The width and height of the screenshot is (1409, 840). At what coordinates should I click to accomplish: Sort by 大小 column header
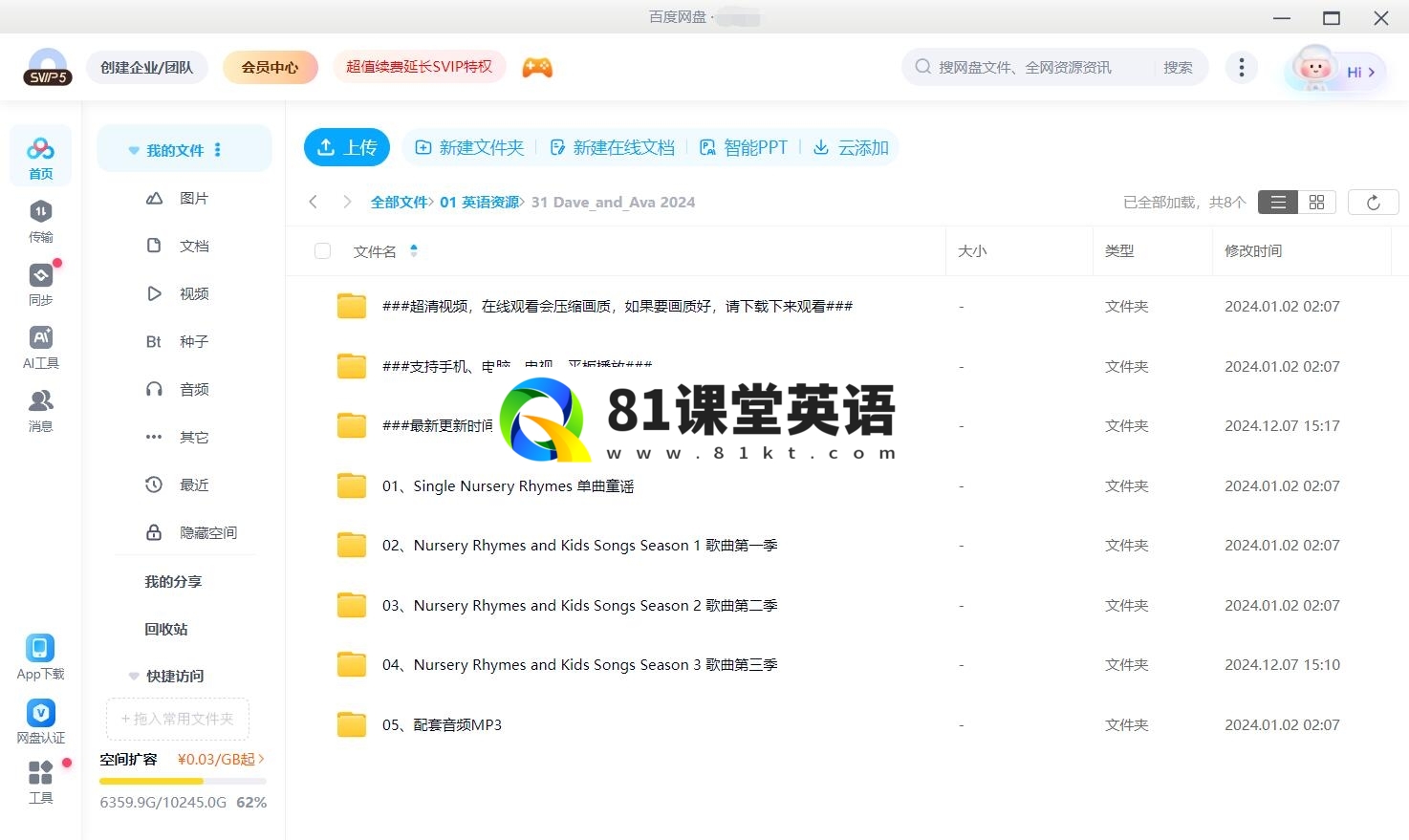(x=972, y=250)
